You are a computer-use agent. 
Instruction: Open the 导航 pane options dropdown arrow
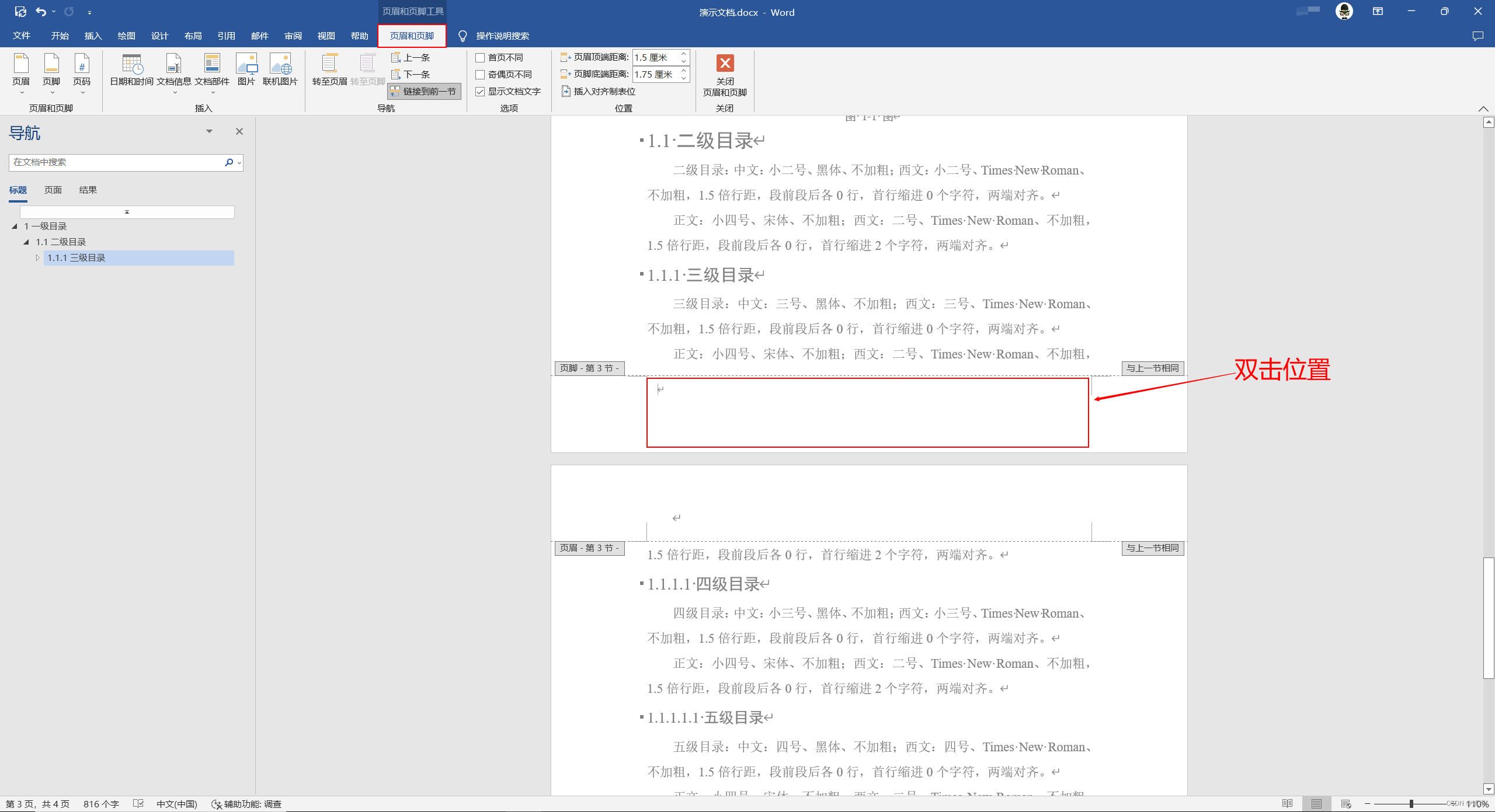point(209,131)
